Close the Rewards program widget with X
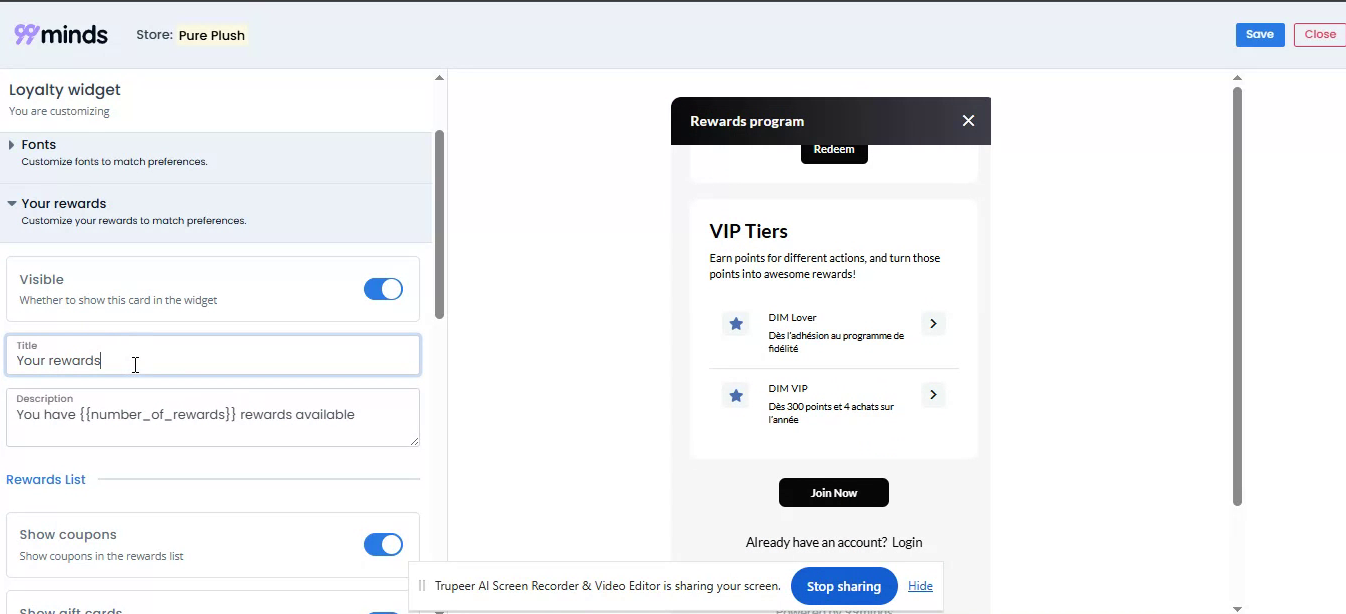 [x=968, y=121]
